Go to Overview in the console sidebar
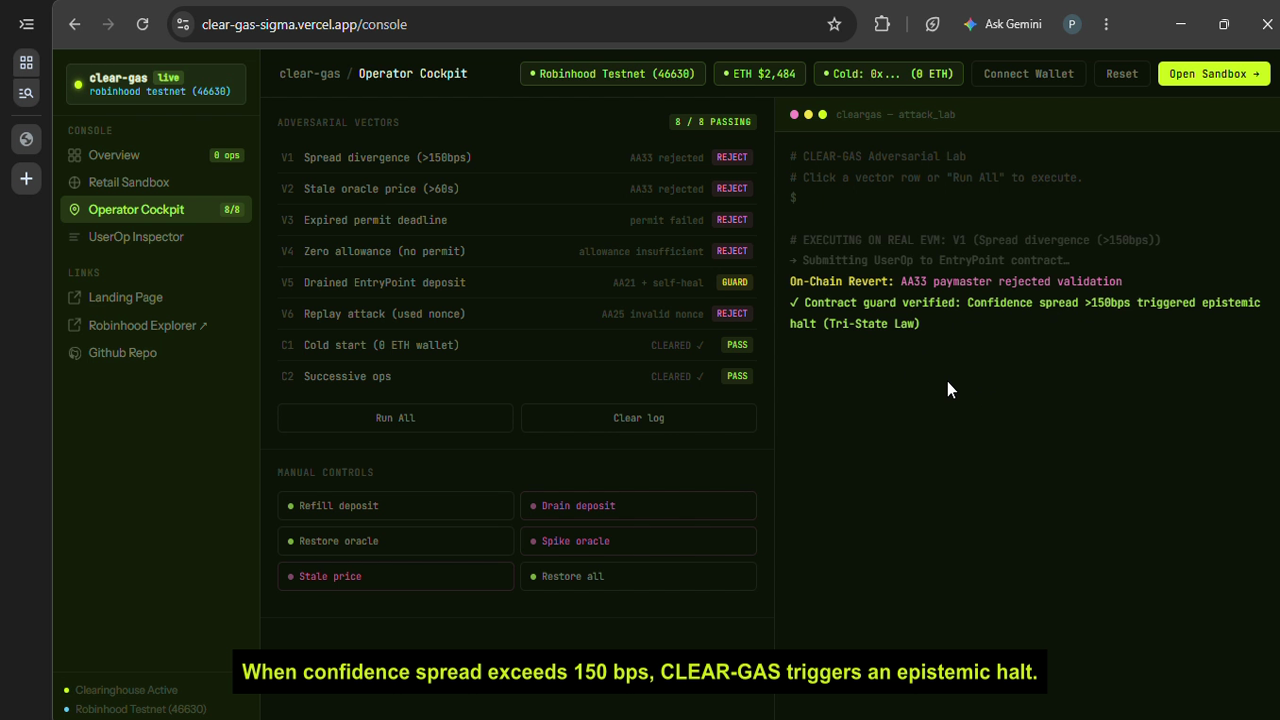The height and width of the screenshot is (720, 1280). tap(156, 155)
